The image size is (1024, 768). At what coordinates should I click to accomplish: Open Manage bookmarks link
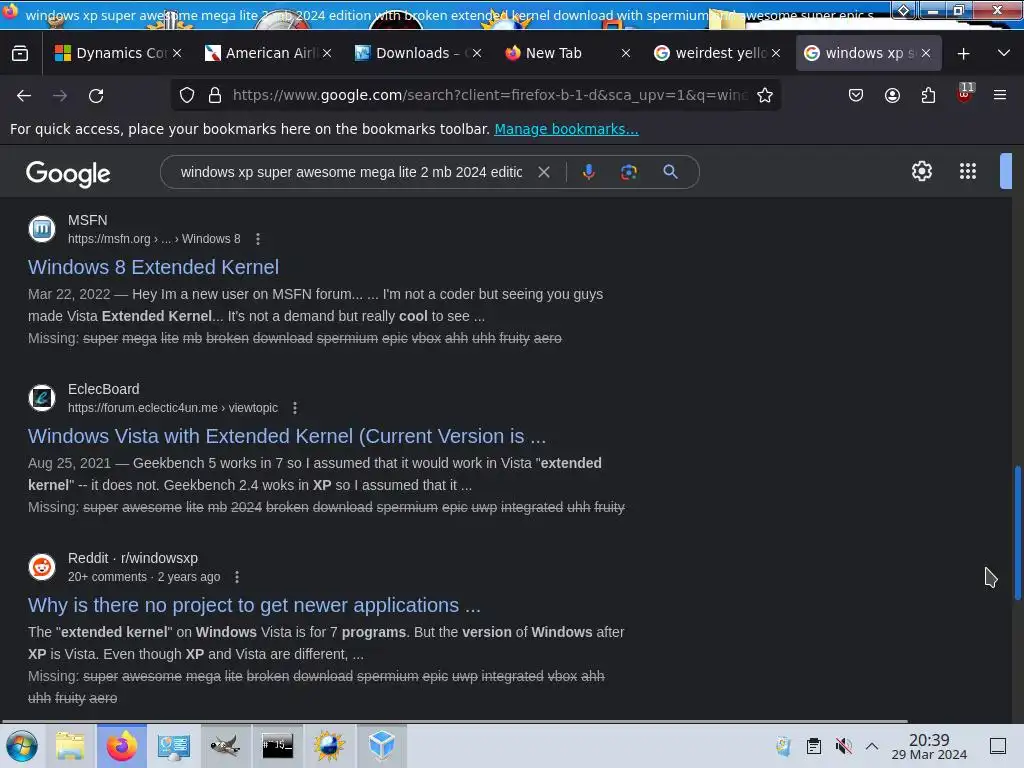pyautogui.click(x=566, y=129)
